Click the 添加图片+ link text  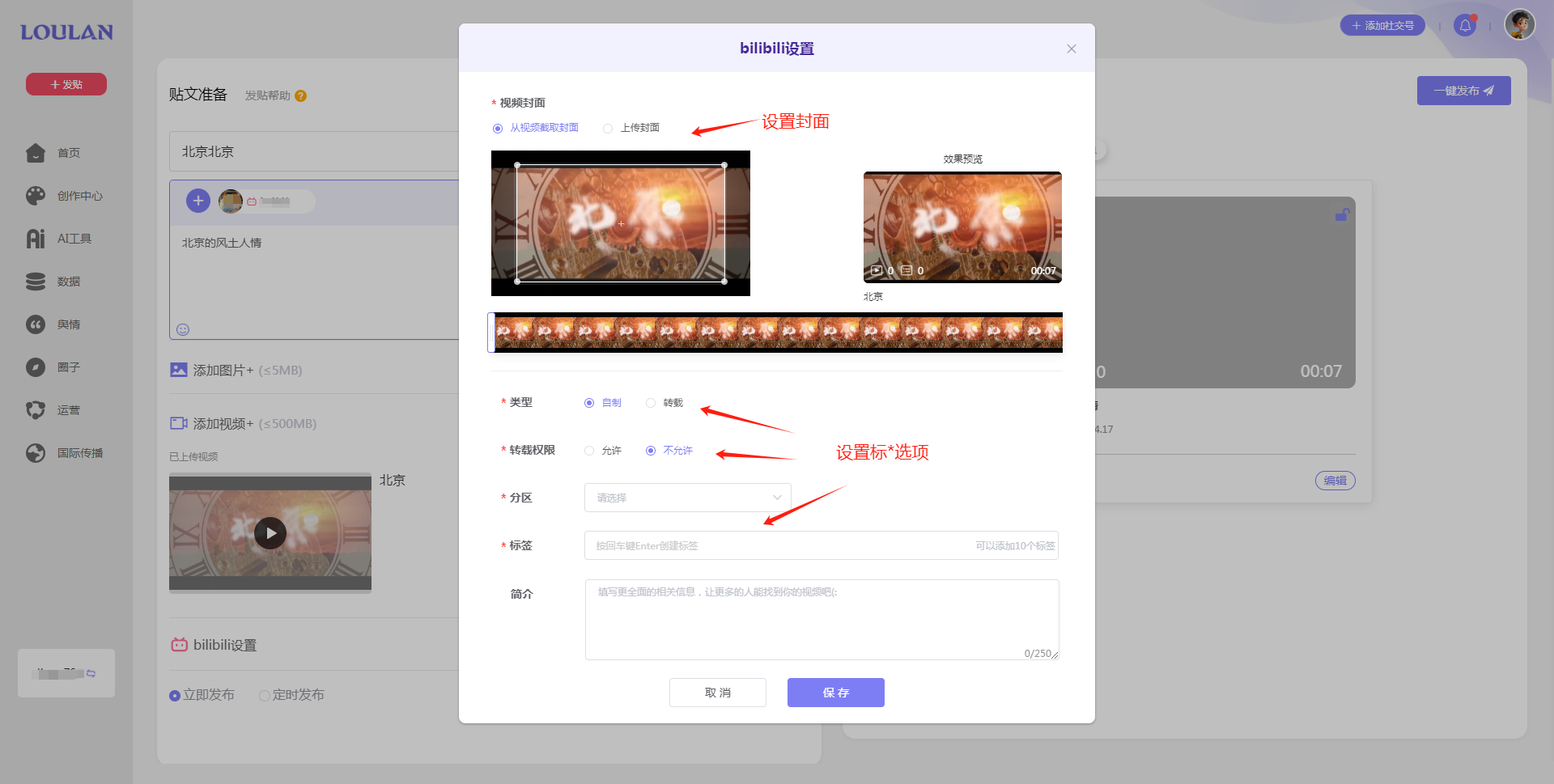click(223, 370)
